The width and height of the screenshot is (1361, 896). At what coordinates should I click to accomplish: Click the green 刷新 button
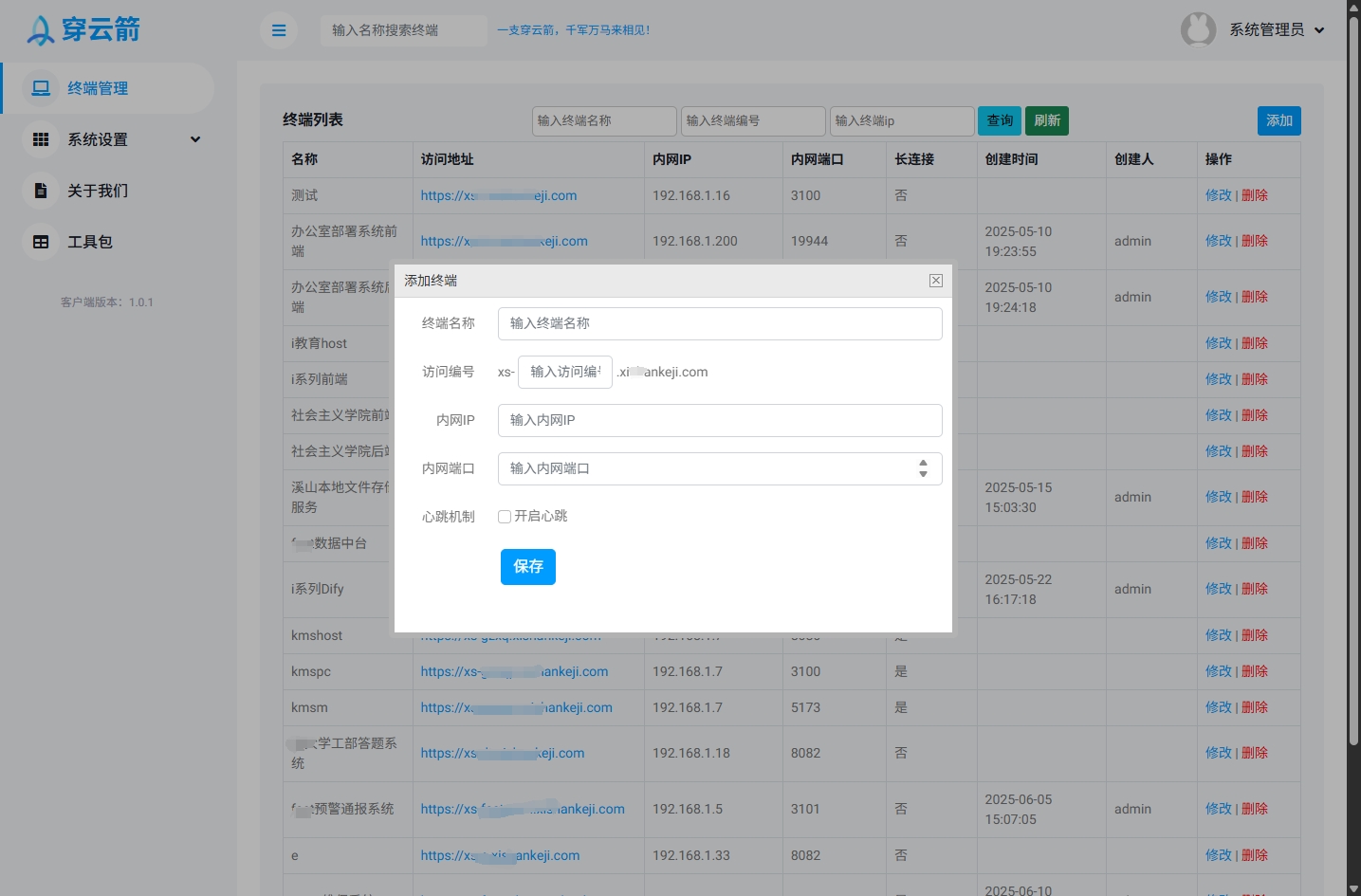click(1047, 120)
